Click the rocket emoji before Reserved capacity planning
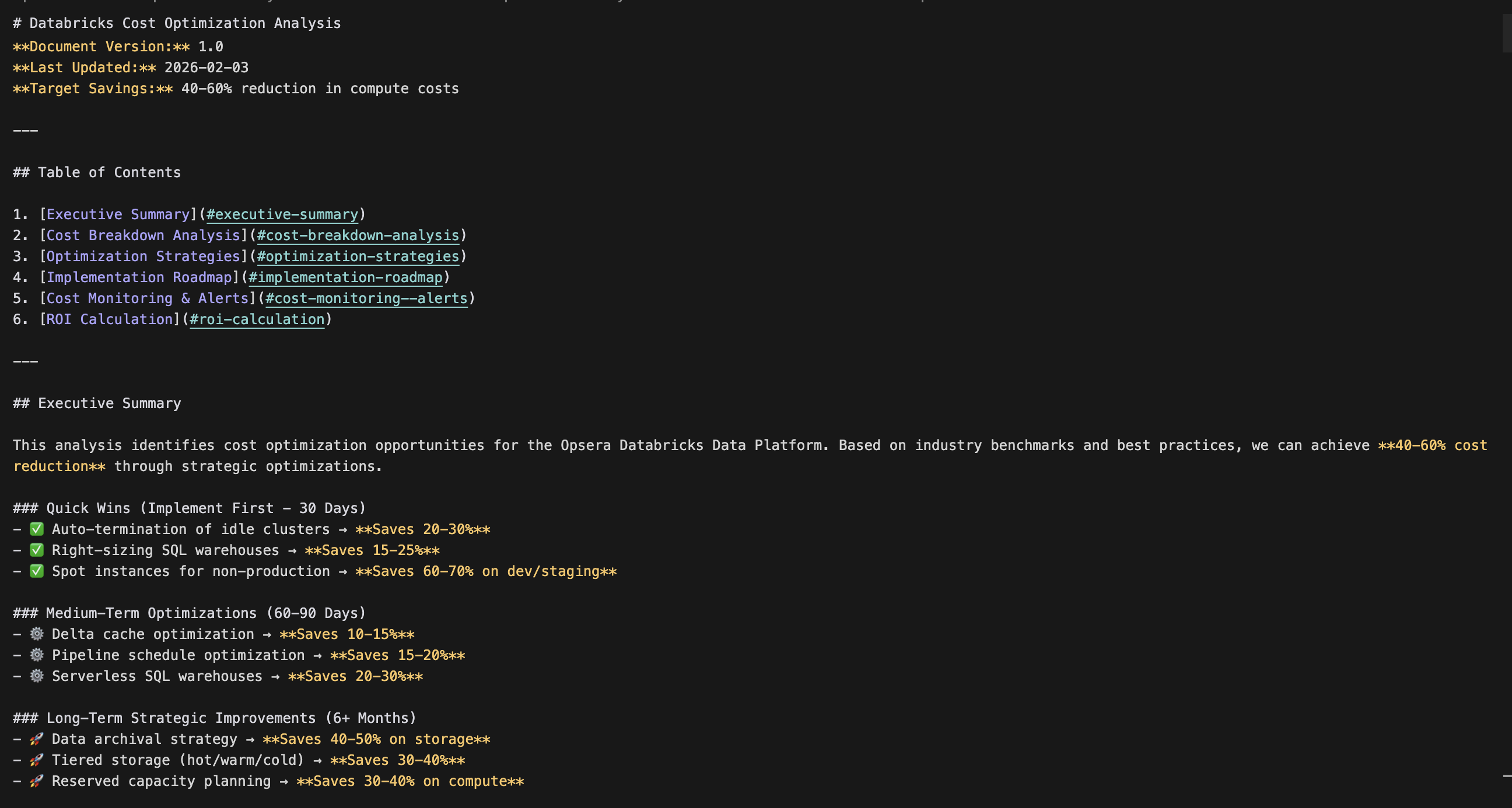 click(x=36, y=781)
